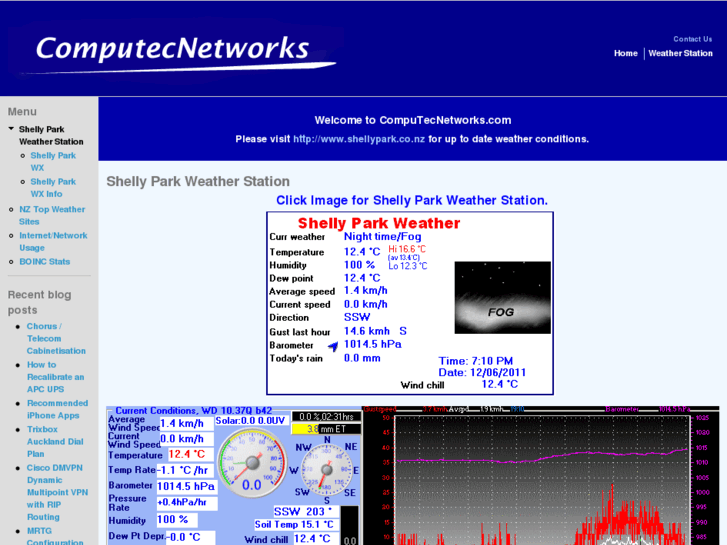Click the Hi 16.6 °C temperature reading
Image resolution: width=727 pixels, height=545 pixels.
coord(407,249)
